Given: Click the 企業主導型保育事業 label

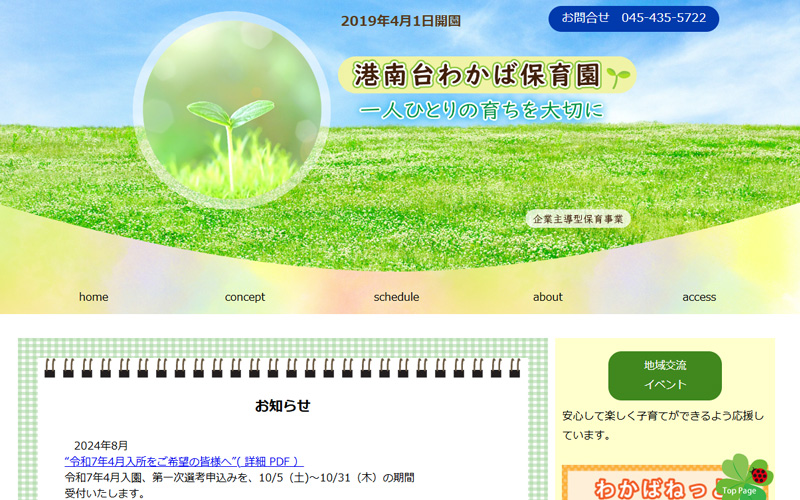Looking at the screenshot, I should [578, 219].
